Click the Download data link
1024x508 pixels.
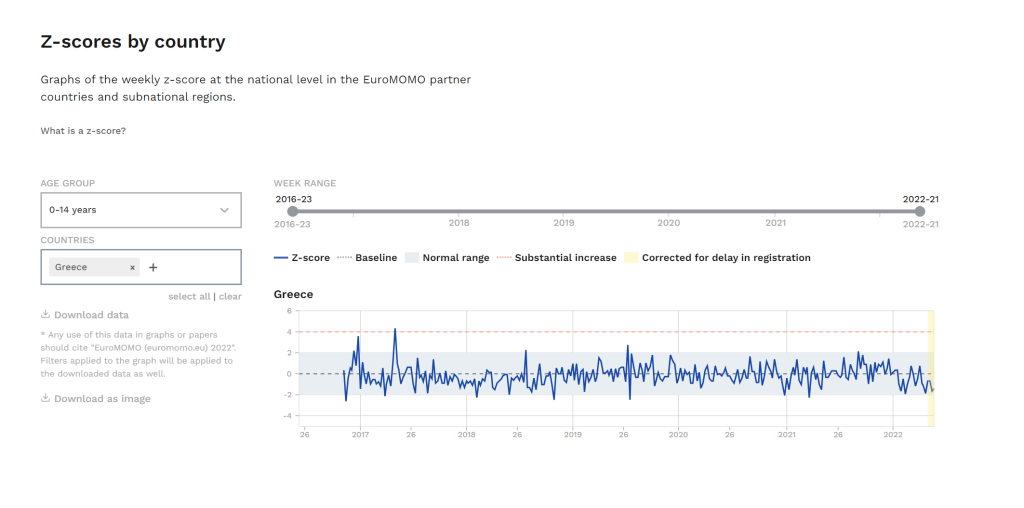coord(91,315)
